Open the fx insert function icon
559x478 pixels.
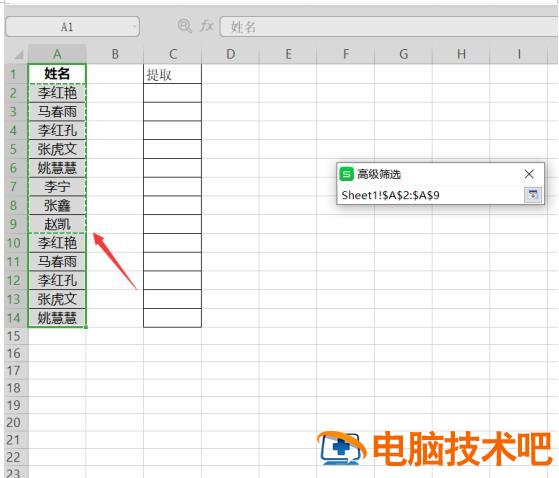coord(207,26)
